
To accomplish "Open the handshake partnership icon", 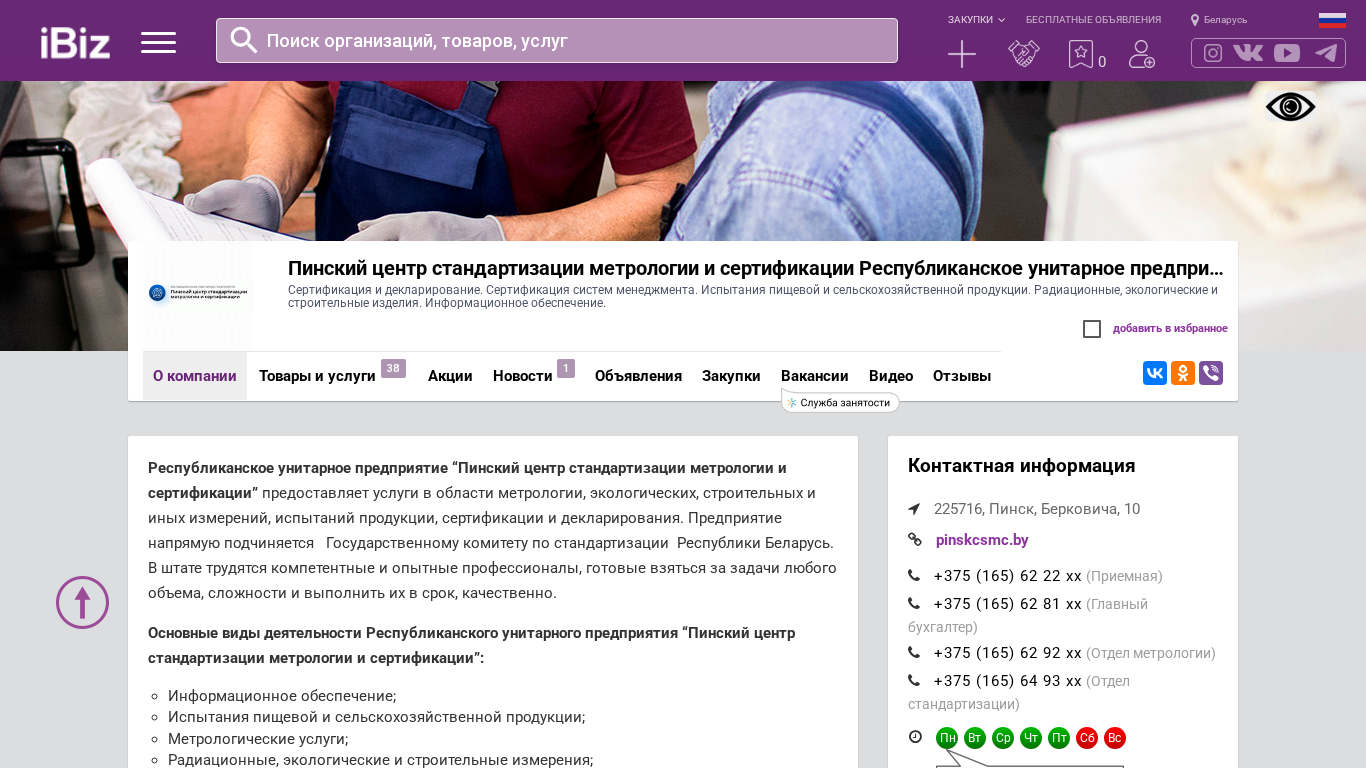I will [x=1024, y=54].
